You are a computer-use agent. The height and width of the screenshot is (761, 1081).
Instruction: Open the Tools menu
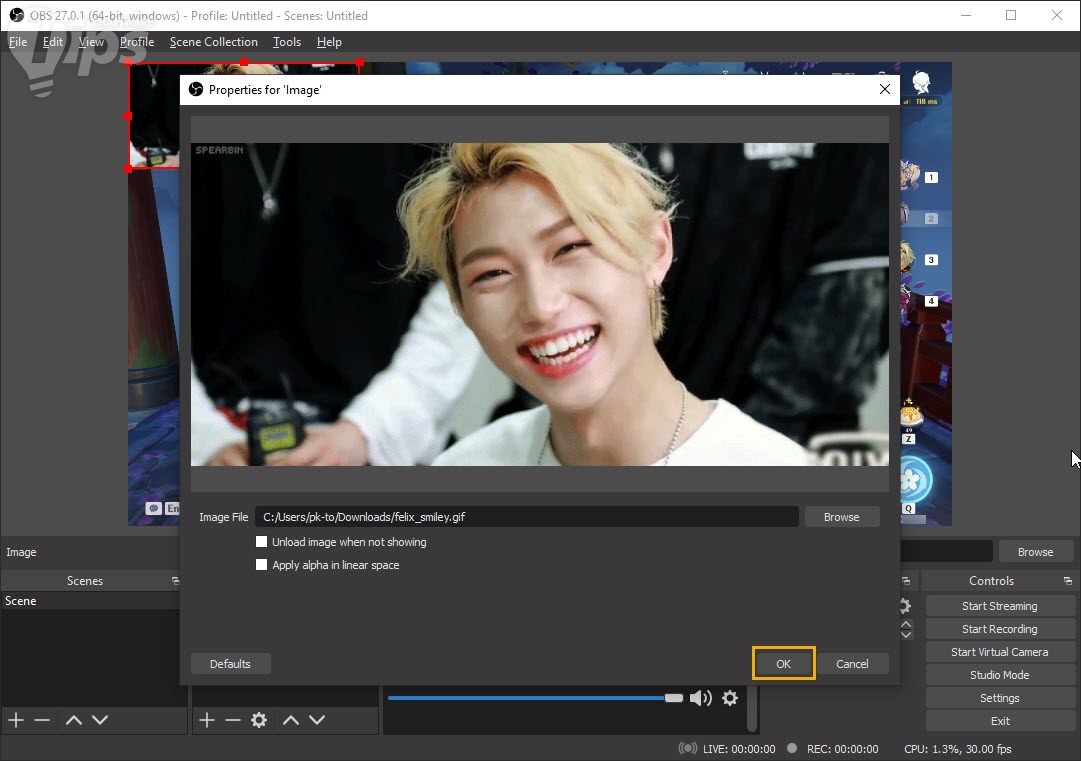287,42
